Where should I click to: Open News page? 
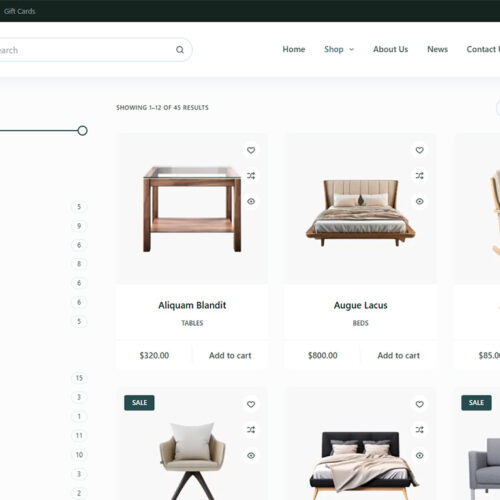click(437, 49)
